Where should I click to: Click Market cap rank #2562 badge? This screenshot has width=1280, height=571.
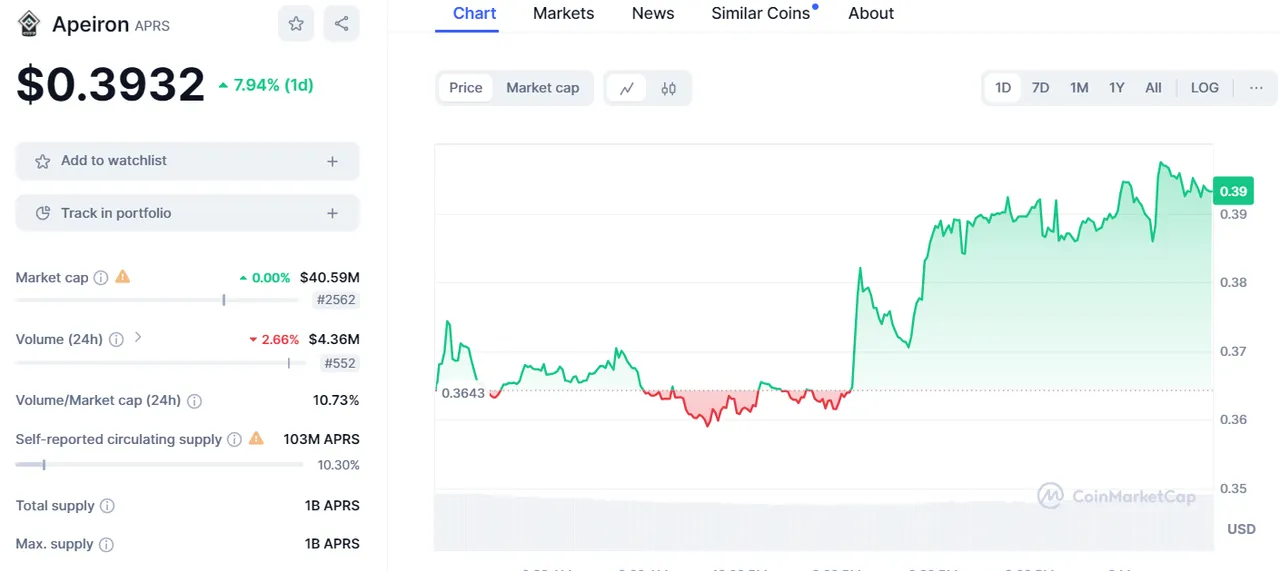tap(336, 300)
